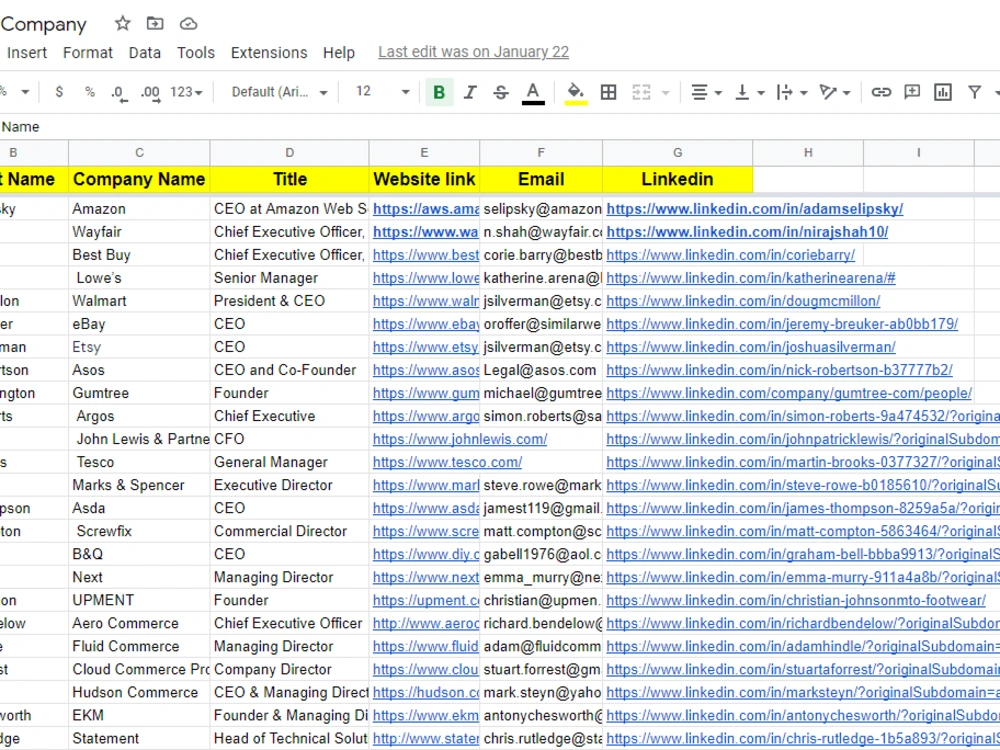
Task: Select the Email header cell
Action: pos(541,179)
